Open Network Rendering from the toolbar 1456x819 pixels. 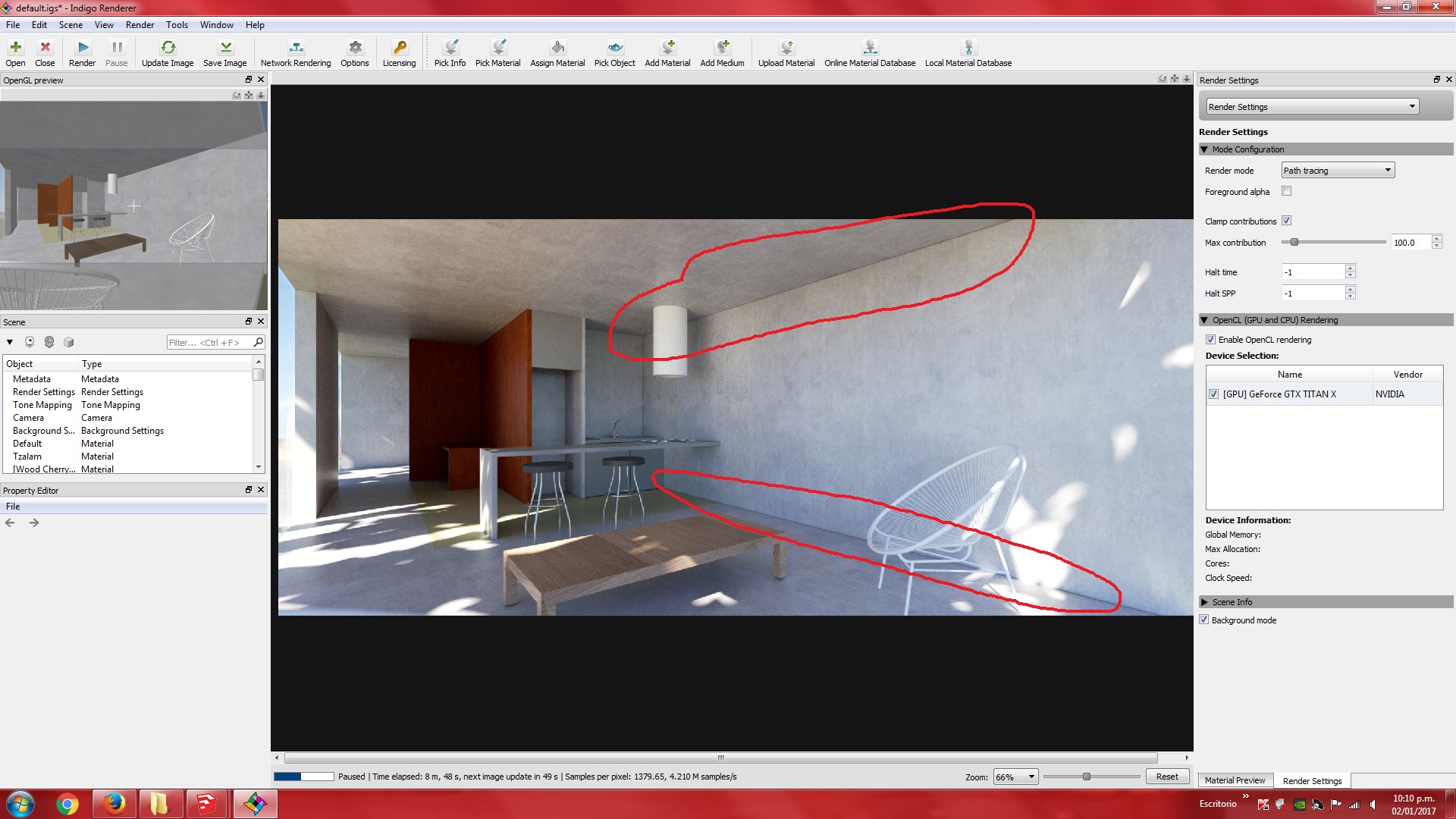[296, 48]
